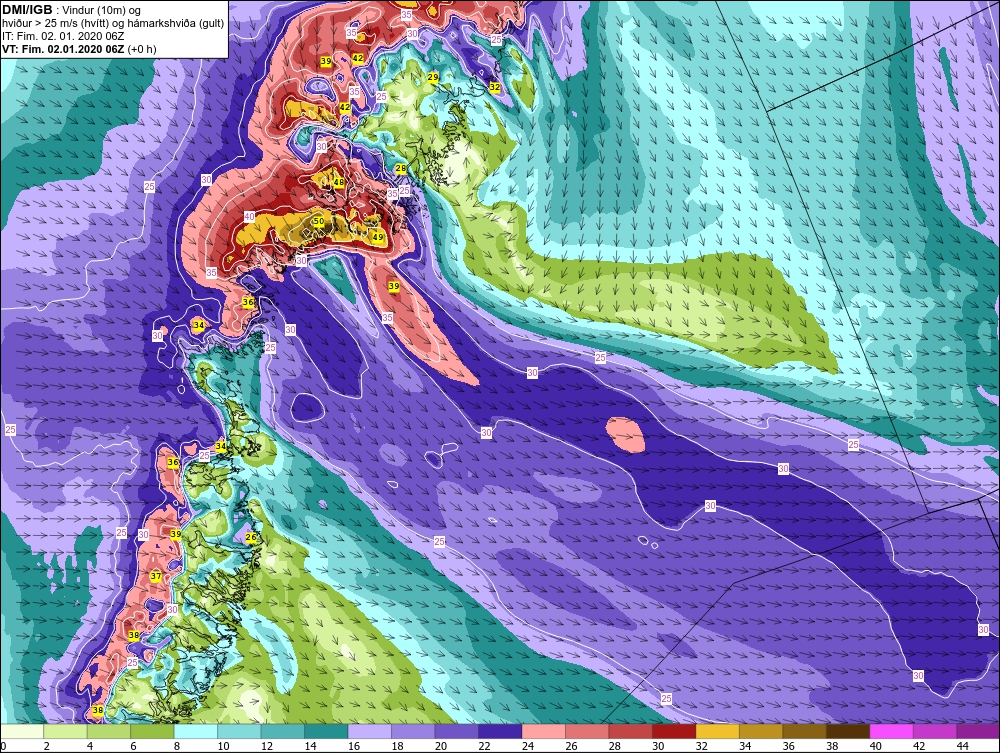Click the 16–18 lavender legend swatch

pyautogui.click(x=370, y=731)
